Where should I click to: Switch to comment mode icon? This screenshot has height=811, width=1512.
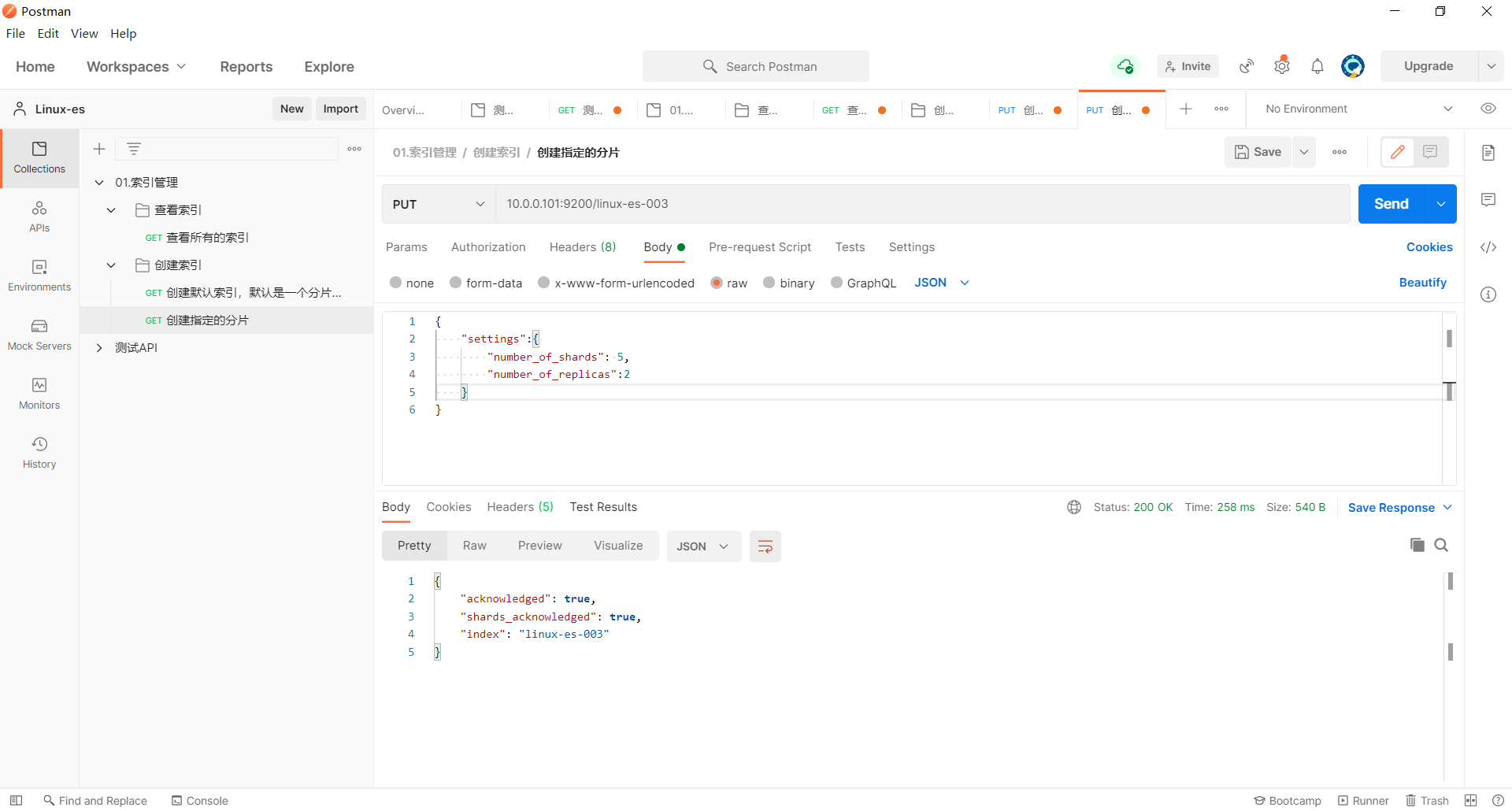1431,152
